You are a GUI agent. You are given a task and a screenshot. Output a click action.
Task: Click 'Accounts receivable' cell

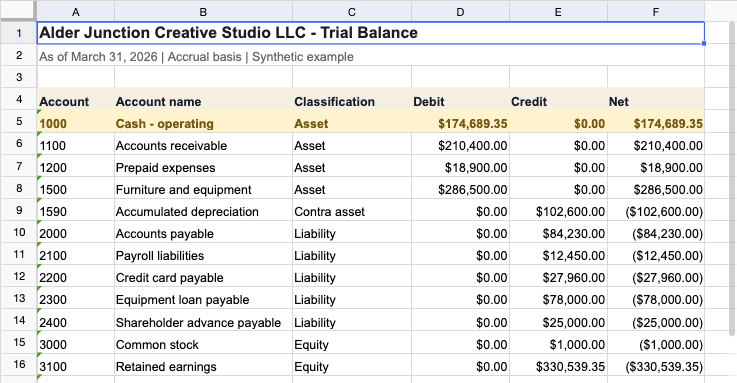pos(204,144)
